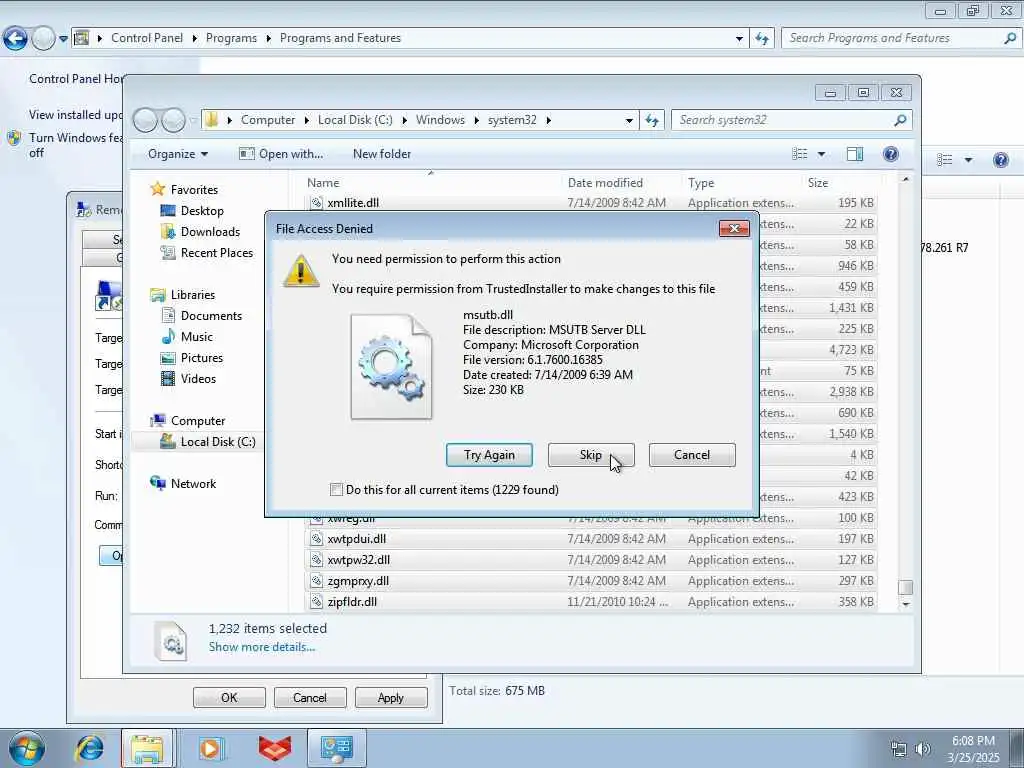Screen dimensions: 1024x768
Task: Click system32 in the address breadcrumb
Action: (512, 120)
